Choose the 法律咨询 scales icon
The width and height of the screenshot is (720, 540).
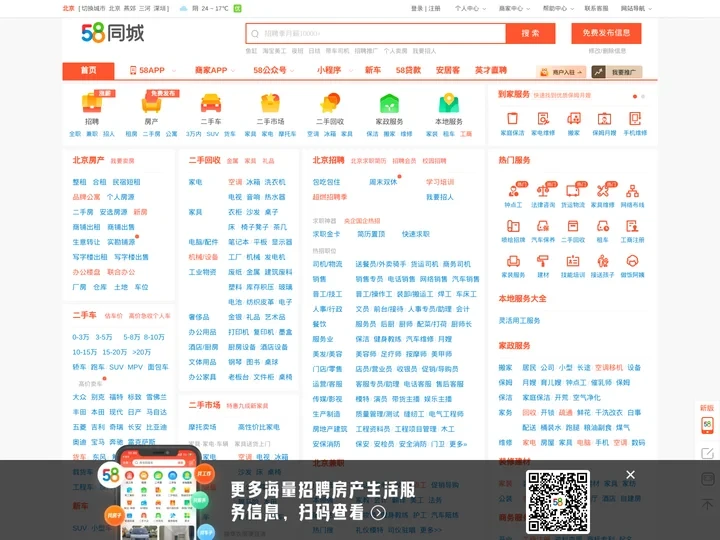pyautogui.click(x=543, y=190)
